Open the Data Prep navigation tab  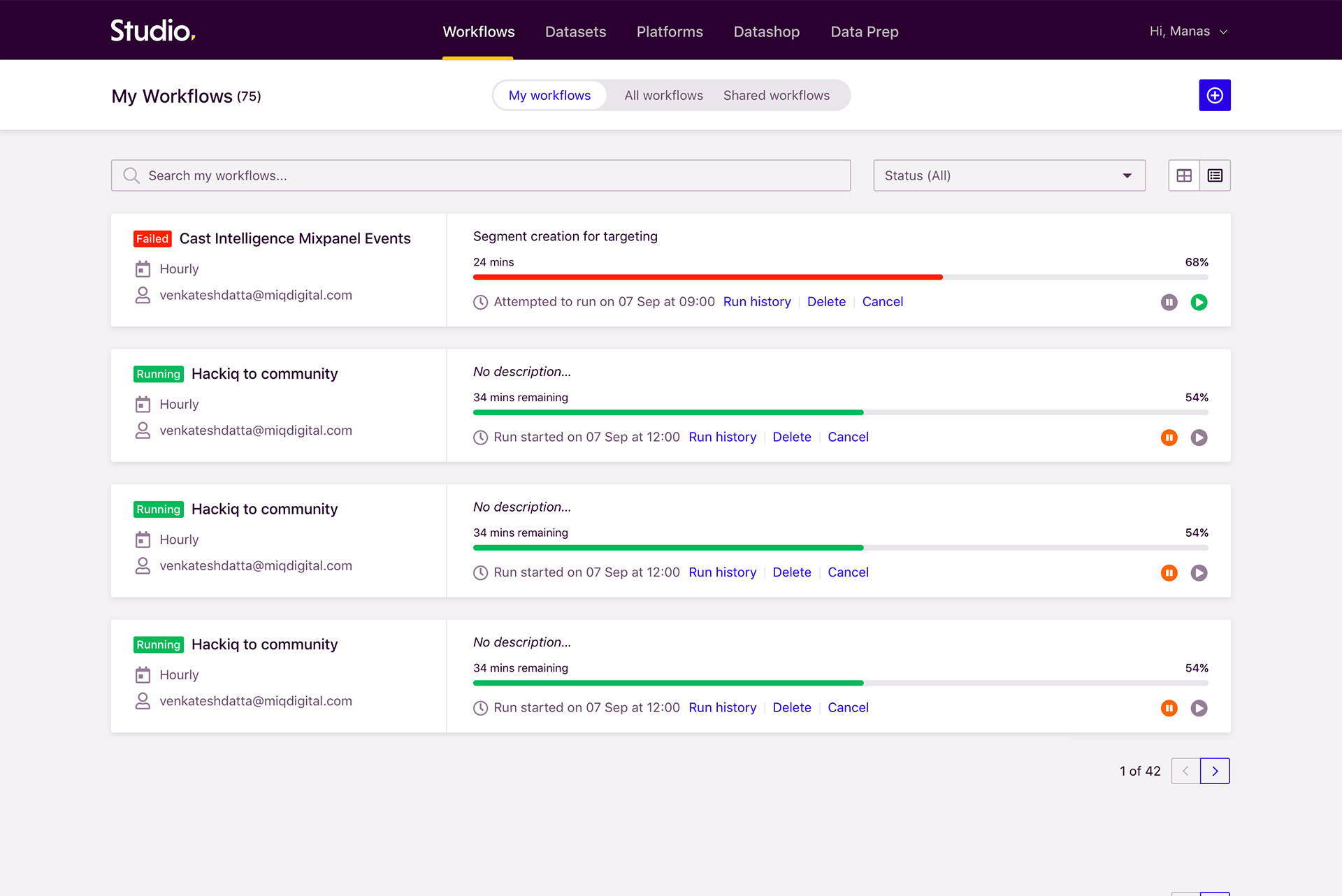pos(864,31)
